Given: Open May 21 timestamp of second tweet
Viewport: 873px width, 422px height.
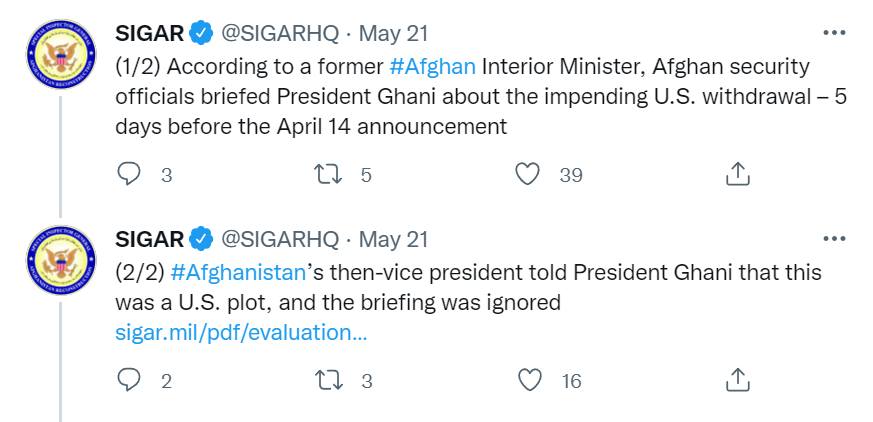Looking at the screenshot, I should pyautogui.click(x=393, y=239).
